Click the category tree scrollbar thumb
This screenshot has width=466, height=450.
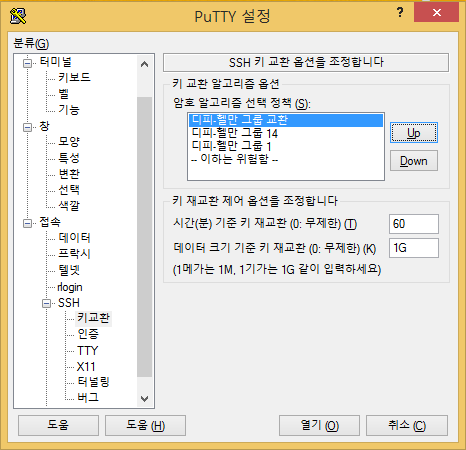tap(144, 237)
